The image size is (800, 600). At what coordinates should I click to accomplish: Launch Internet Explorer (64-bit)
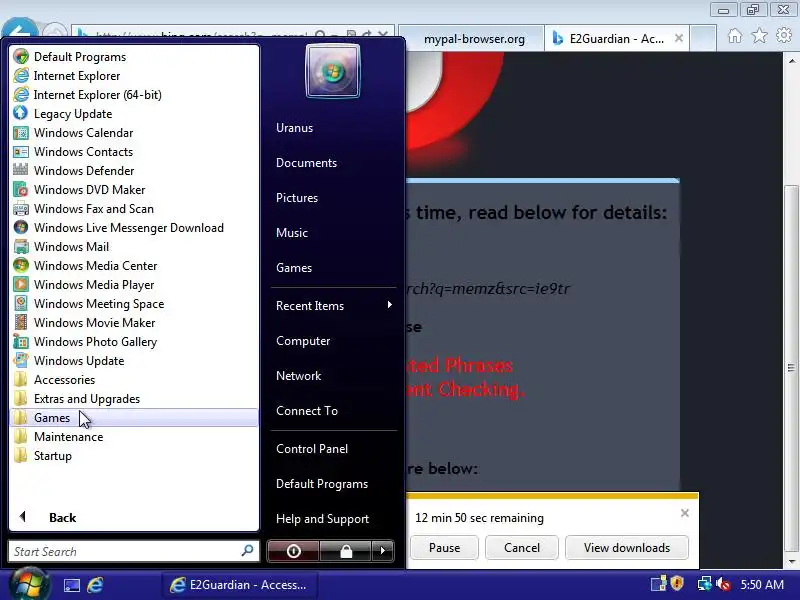tap(134, 95)
